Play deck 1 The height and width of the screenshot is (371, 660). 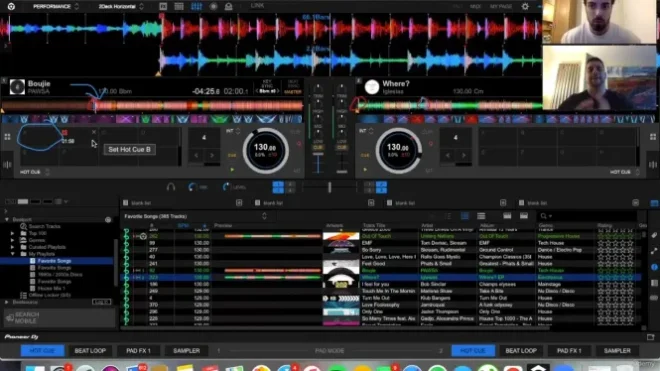pos(232,170)
